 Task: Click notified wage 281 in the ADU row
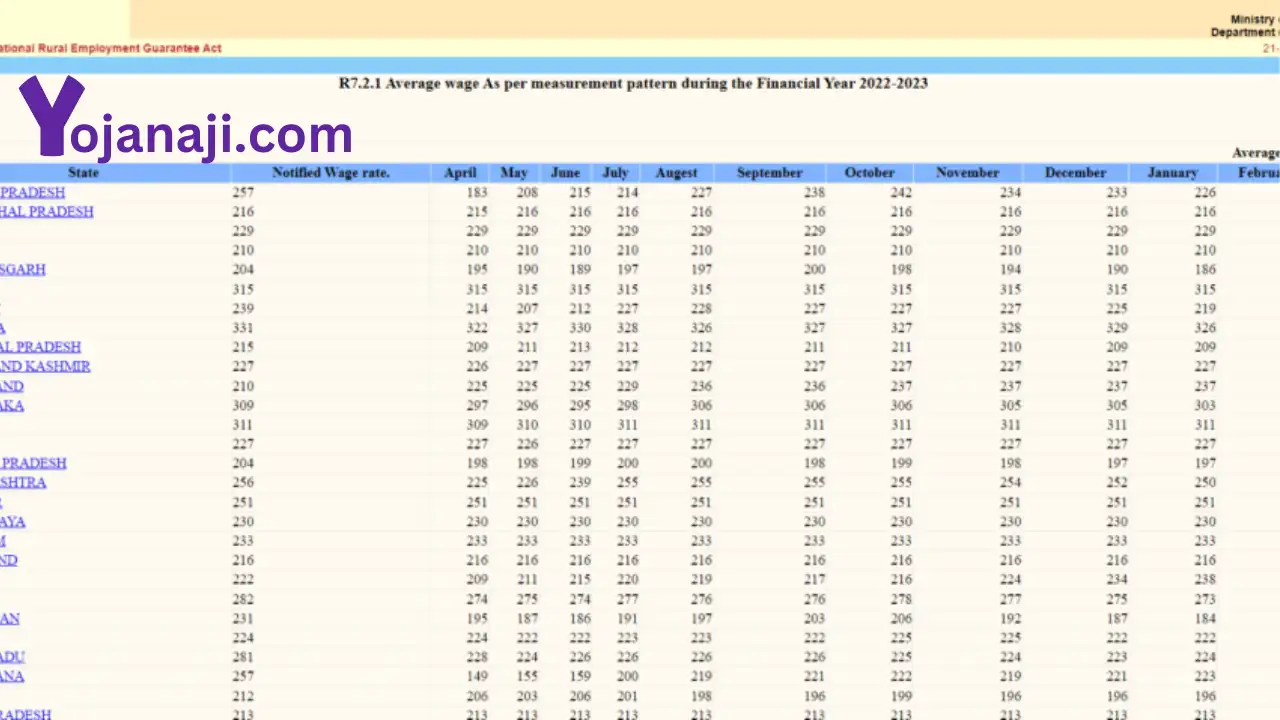[243, 658]
